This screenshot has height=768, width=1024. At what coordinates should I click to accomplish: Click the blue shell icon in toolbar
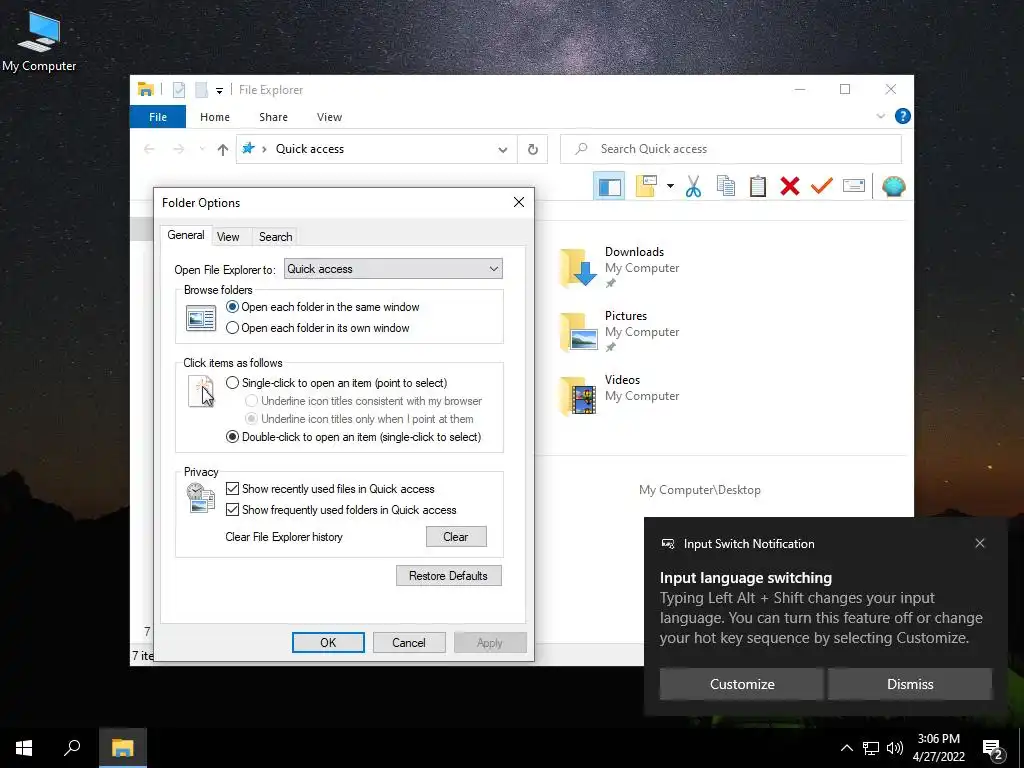(893, 187)
